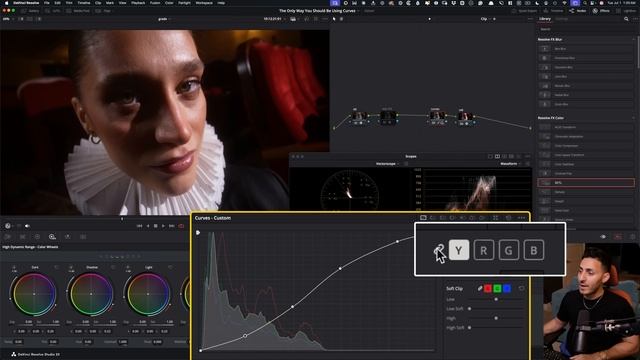The width and height of the screenshot is (640, 360).
Task: Mute audio with the speaker icon
Action: 27,226
